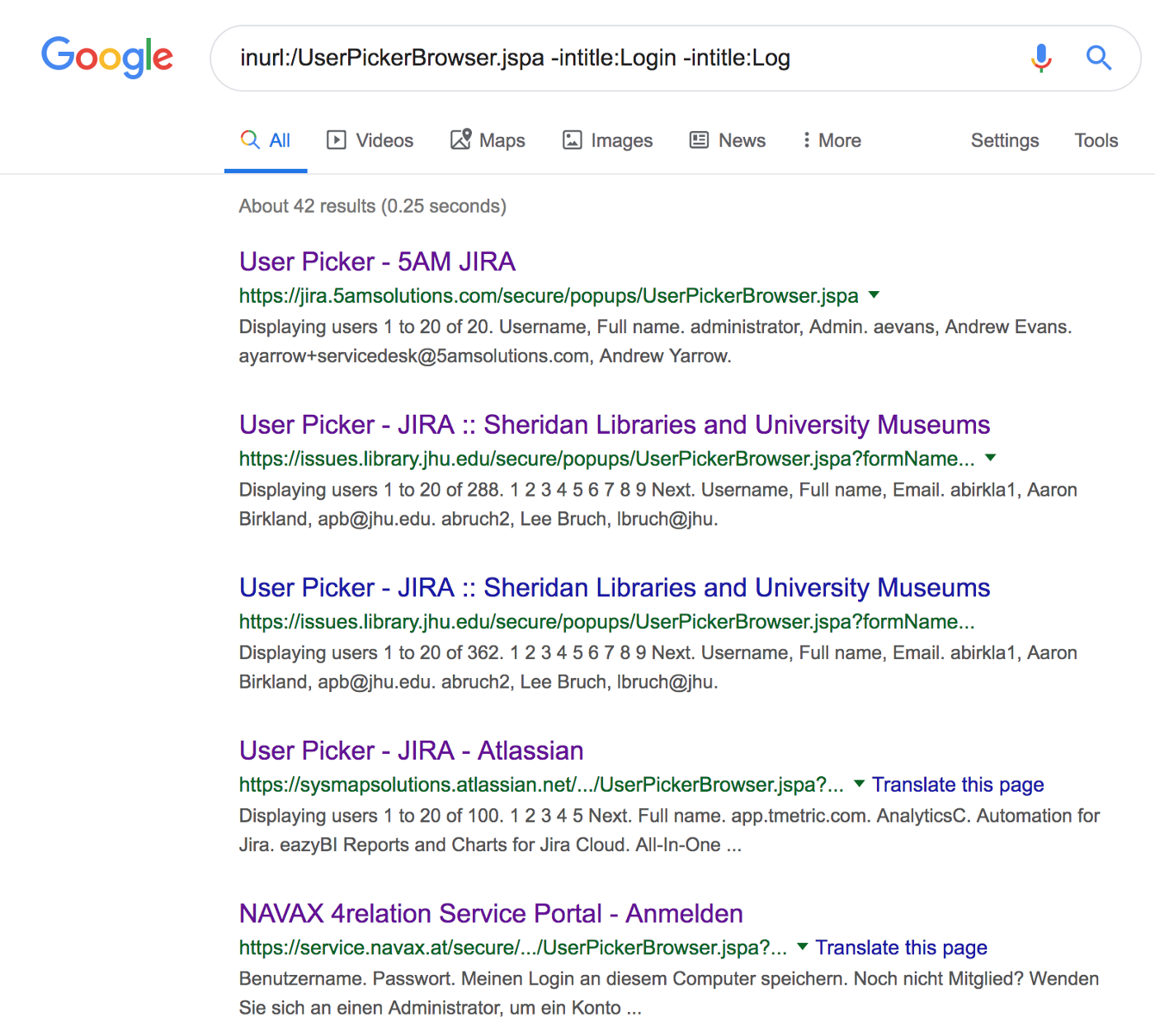This screenshot has width=1155, height=1036.
Task: Expand the More search categories menu
Action: pyautogui.click(x=832, y=140)
